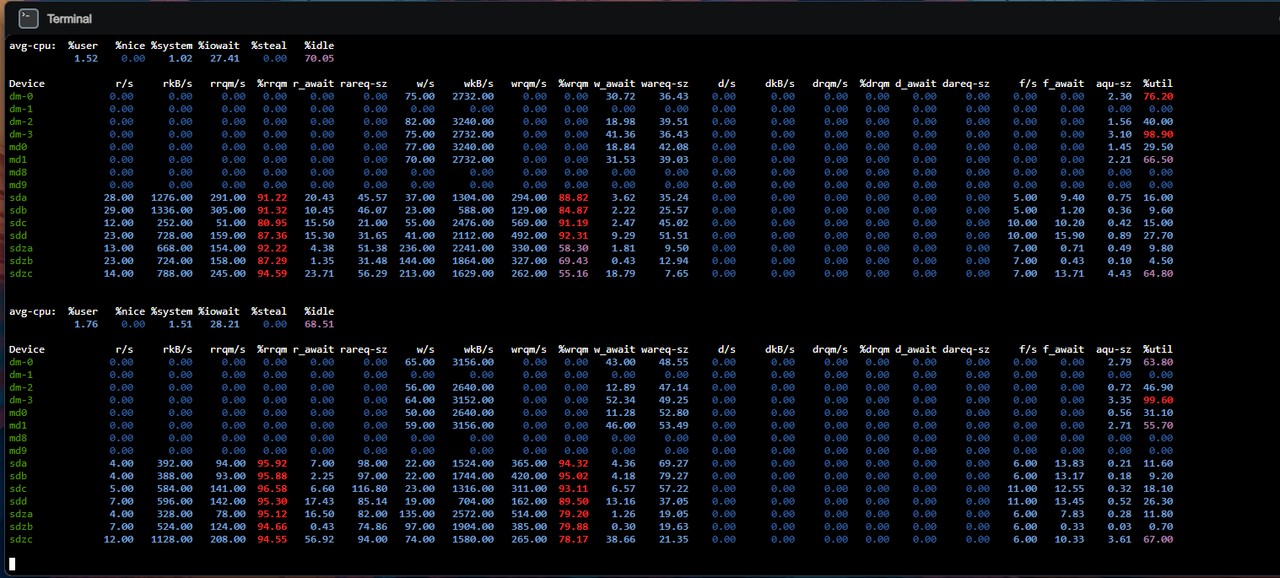Click the %util value 55.70

point(1158,425)
